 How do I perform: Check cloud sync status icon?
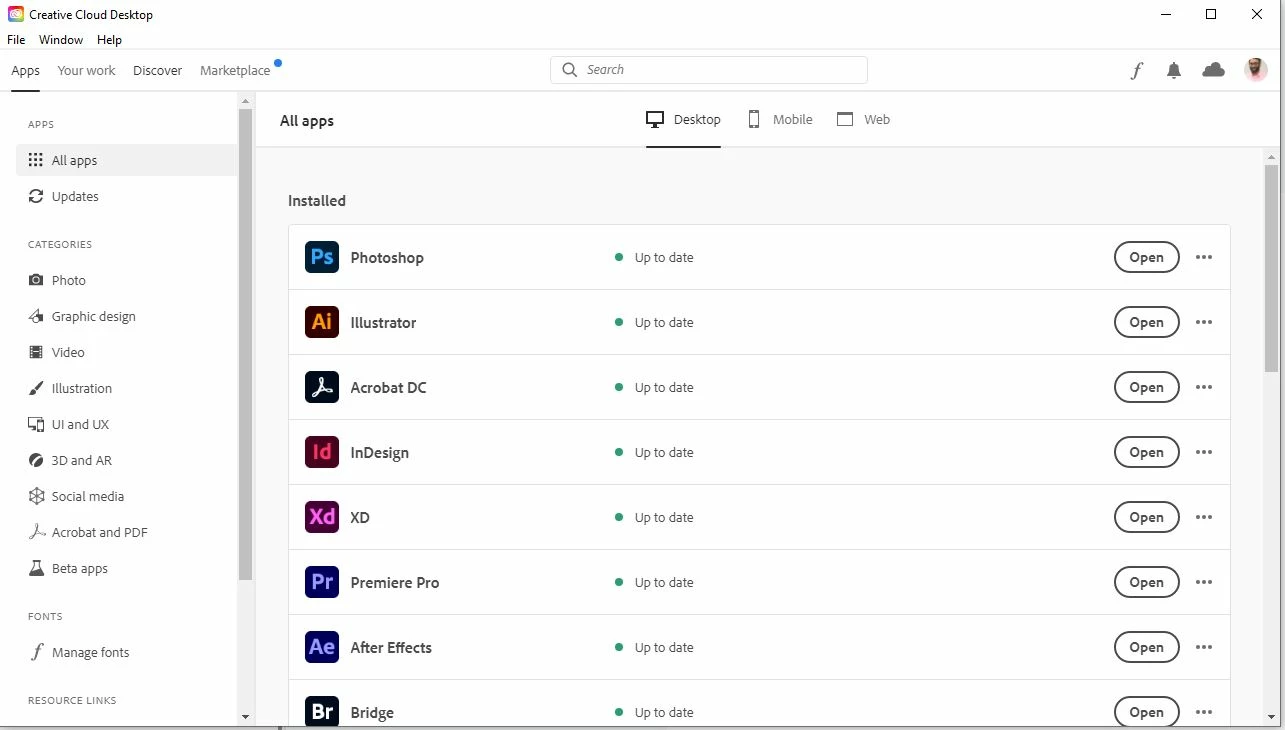click(1214, 70)
